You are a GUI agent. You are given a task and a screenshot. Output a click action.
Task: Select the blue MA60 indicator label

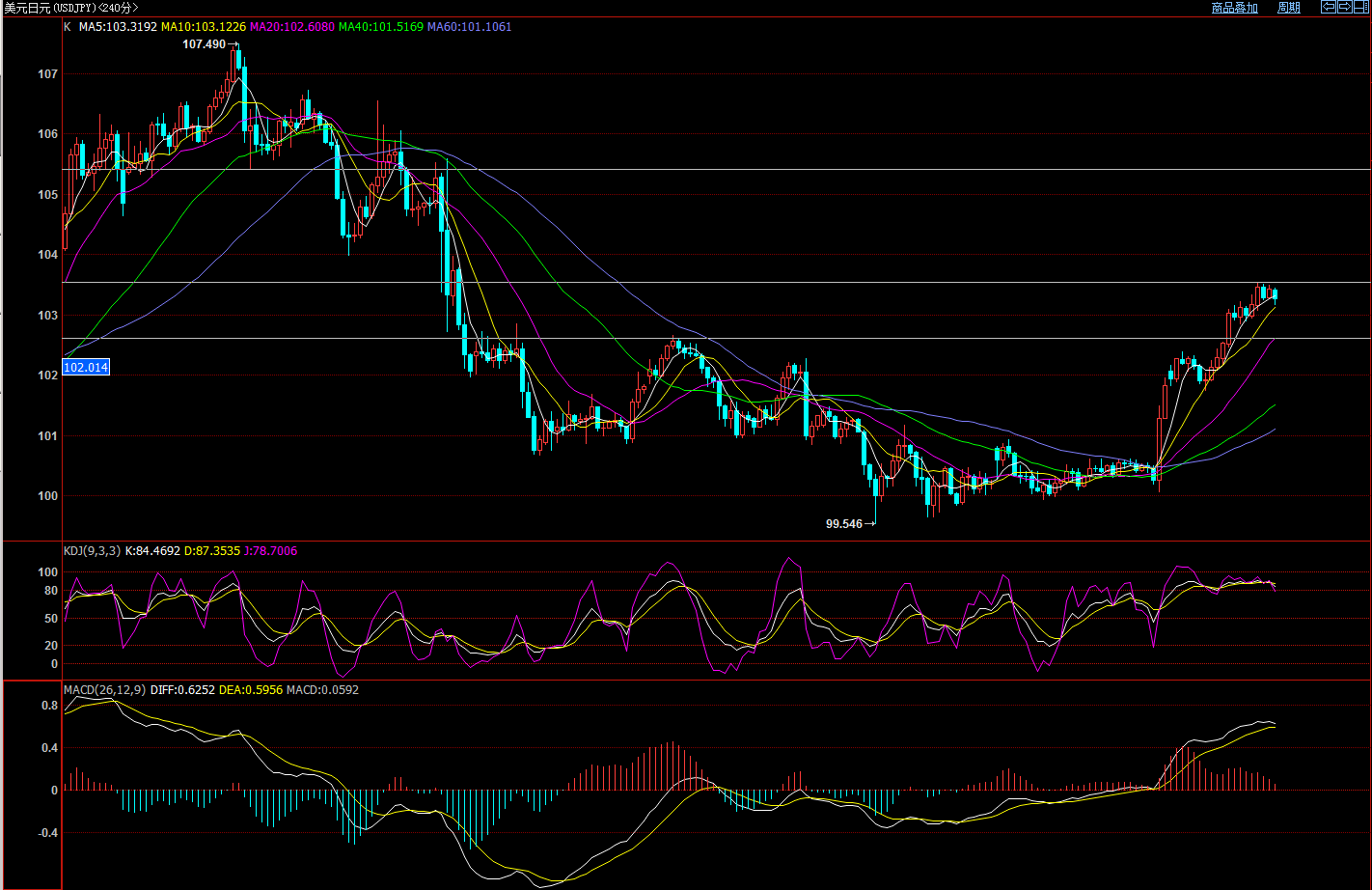coord(469,27)
